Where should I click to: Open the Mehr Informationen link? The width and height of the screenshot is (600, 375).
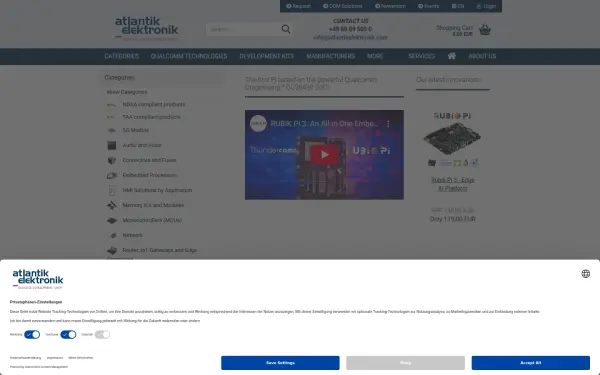tap(81, 358)
